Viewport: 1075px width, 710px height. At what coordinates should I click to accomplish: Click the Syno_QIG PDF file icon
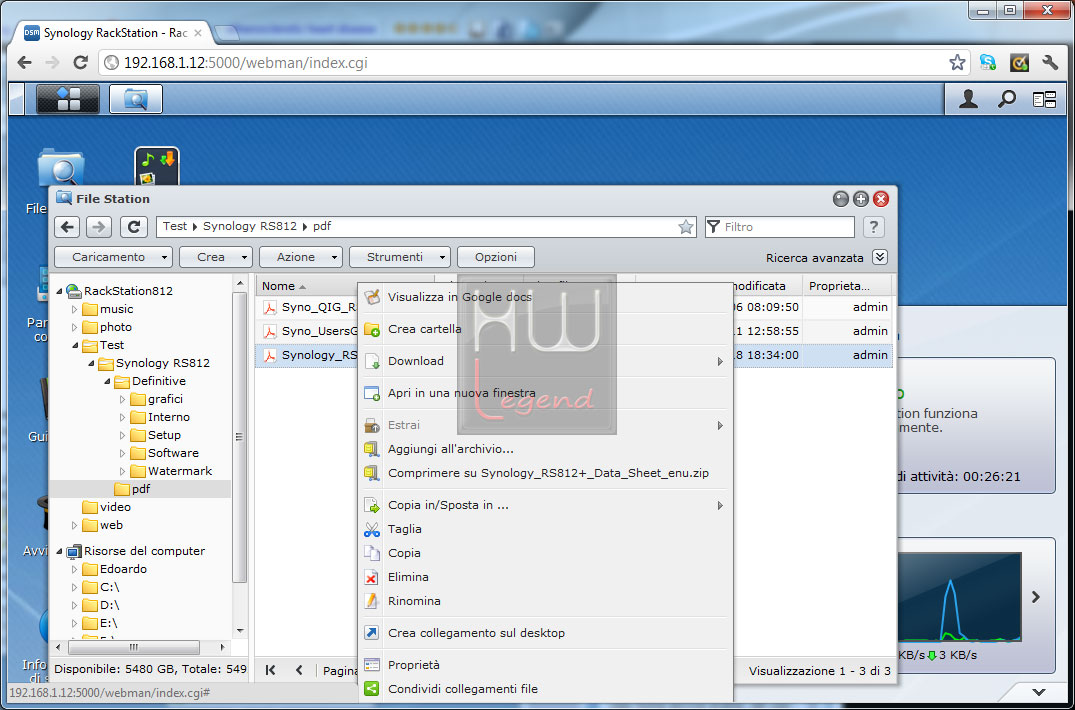[270, 308]
